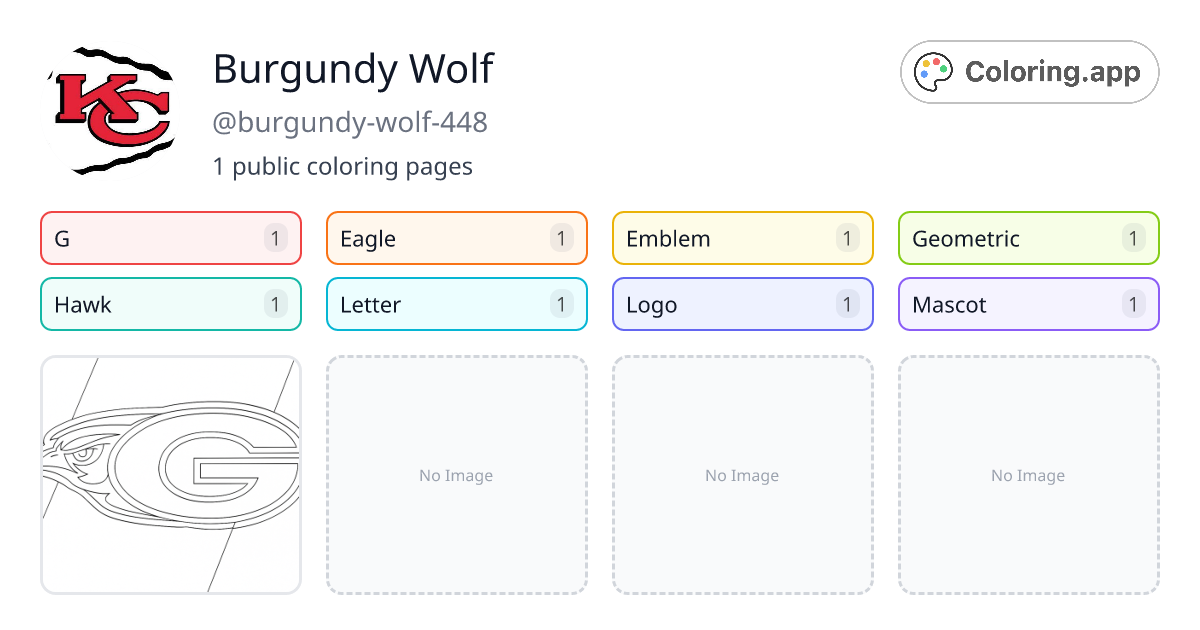Click the Letter tag
This screenshot has width=1200, height=630.
pos(457,304)
